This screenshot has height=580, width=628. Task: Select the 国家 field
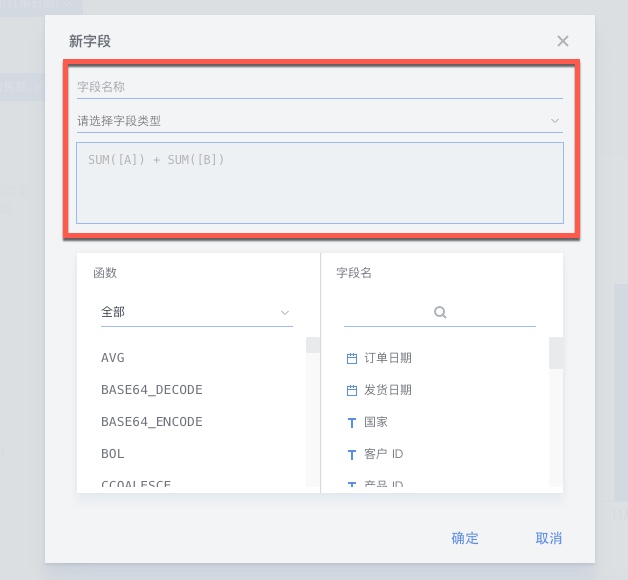click(x=376, y=422)
